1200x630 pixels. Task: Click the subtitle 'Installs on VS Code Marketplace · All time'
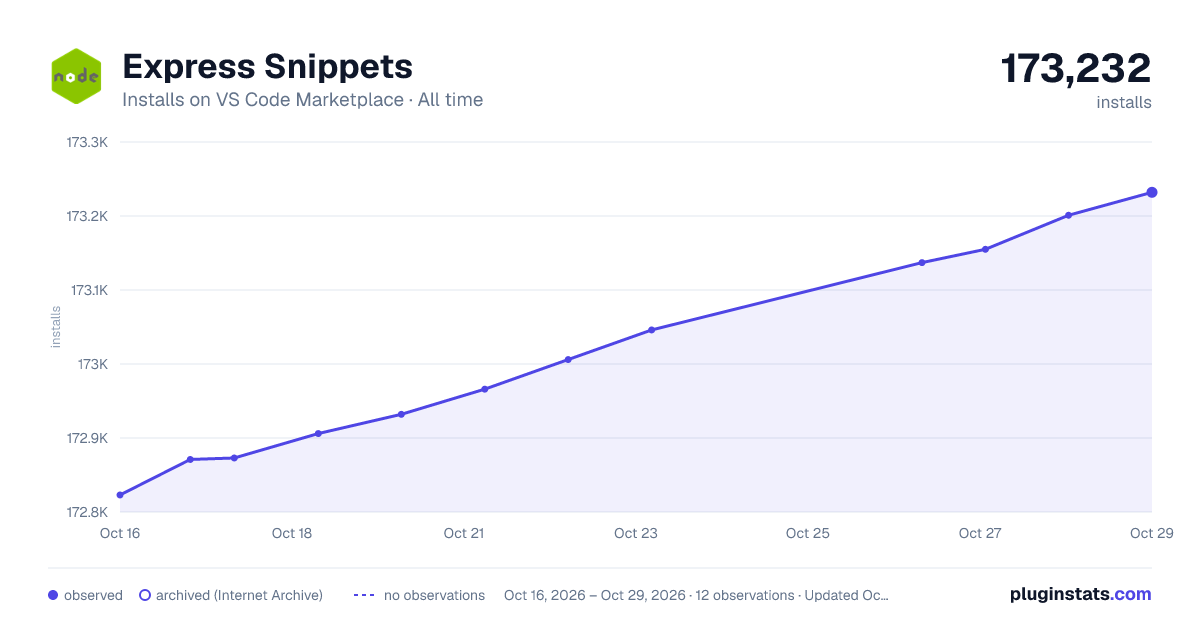(302, 100)
